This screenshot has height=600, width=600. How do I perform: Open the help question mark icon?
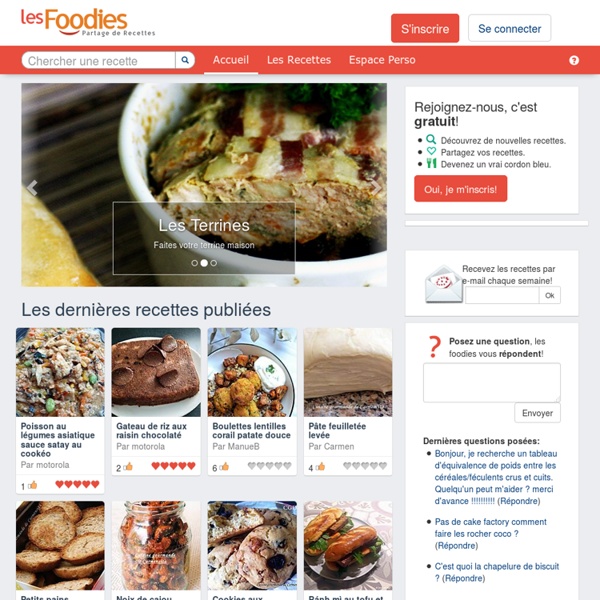[574, 60]
